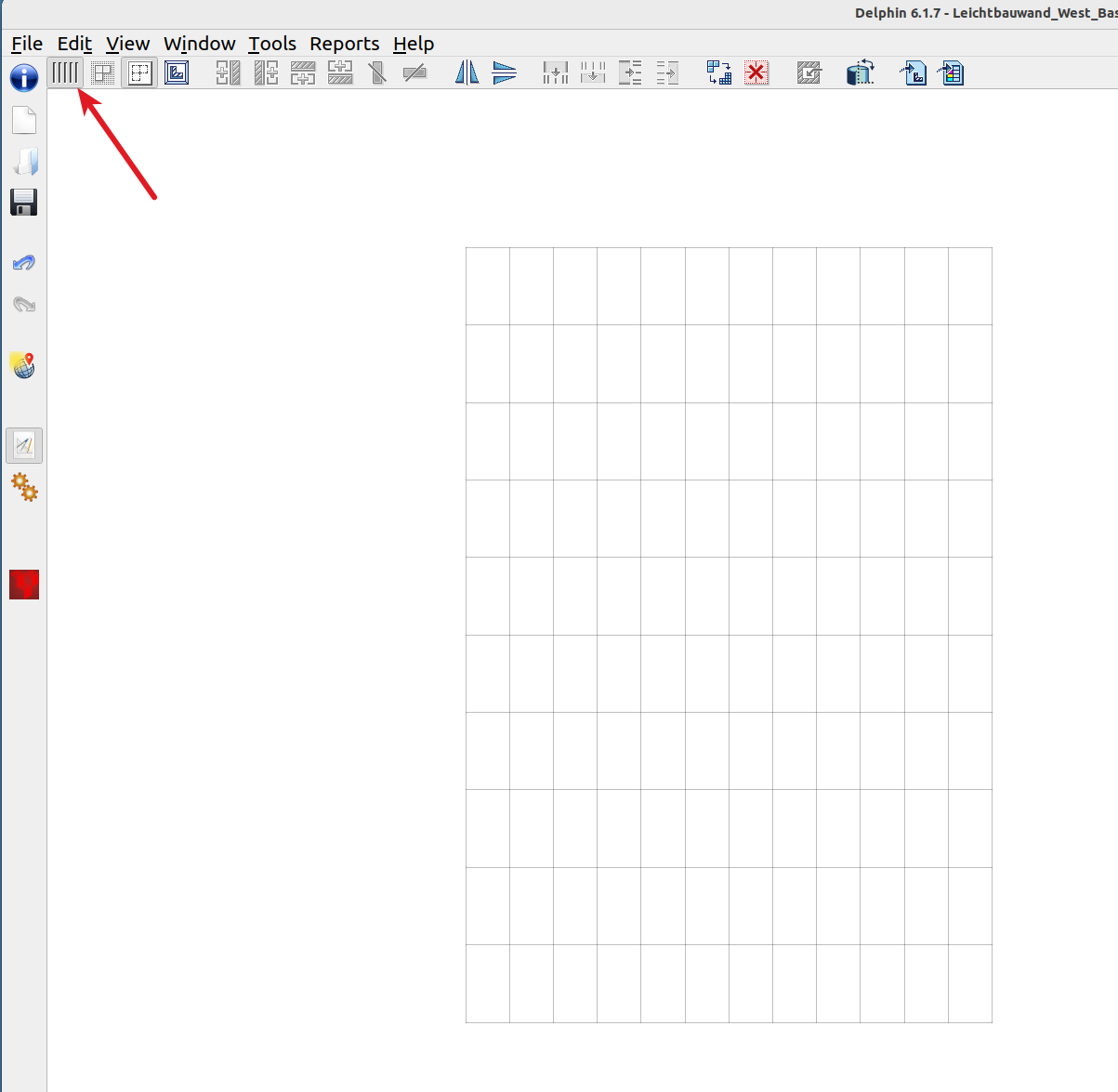The image size is (1118, 1092).
Task: Open the View menu
Action: click(127, 44)
